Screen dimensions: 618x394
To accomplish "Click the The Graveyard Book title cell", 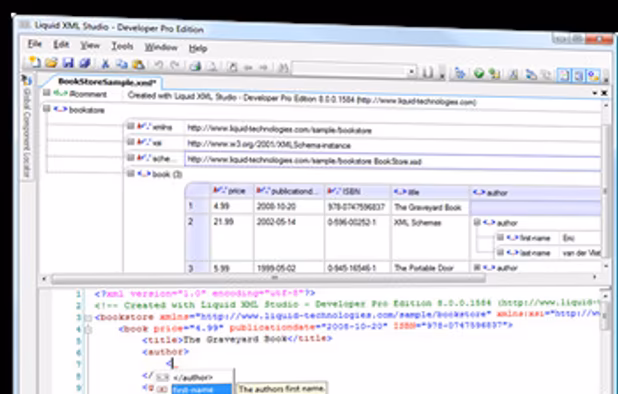I will (x=430, y=207).
